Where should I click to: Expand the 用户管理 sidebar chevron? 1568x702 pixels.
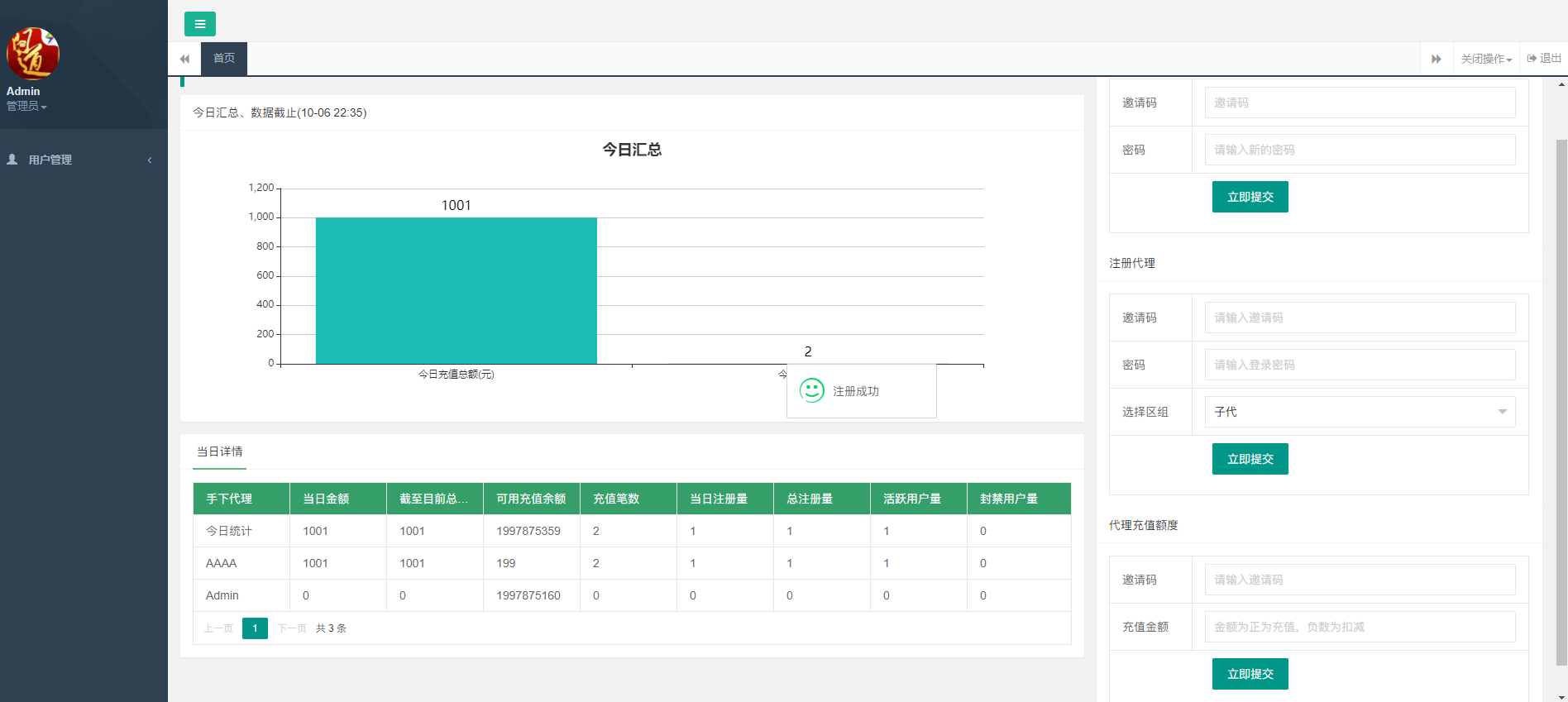point(150,160)
